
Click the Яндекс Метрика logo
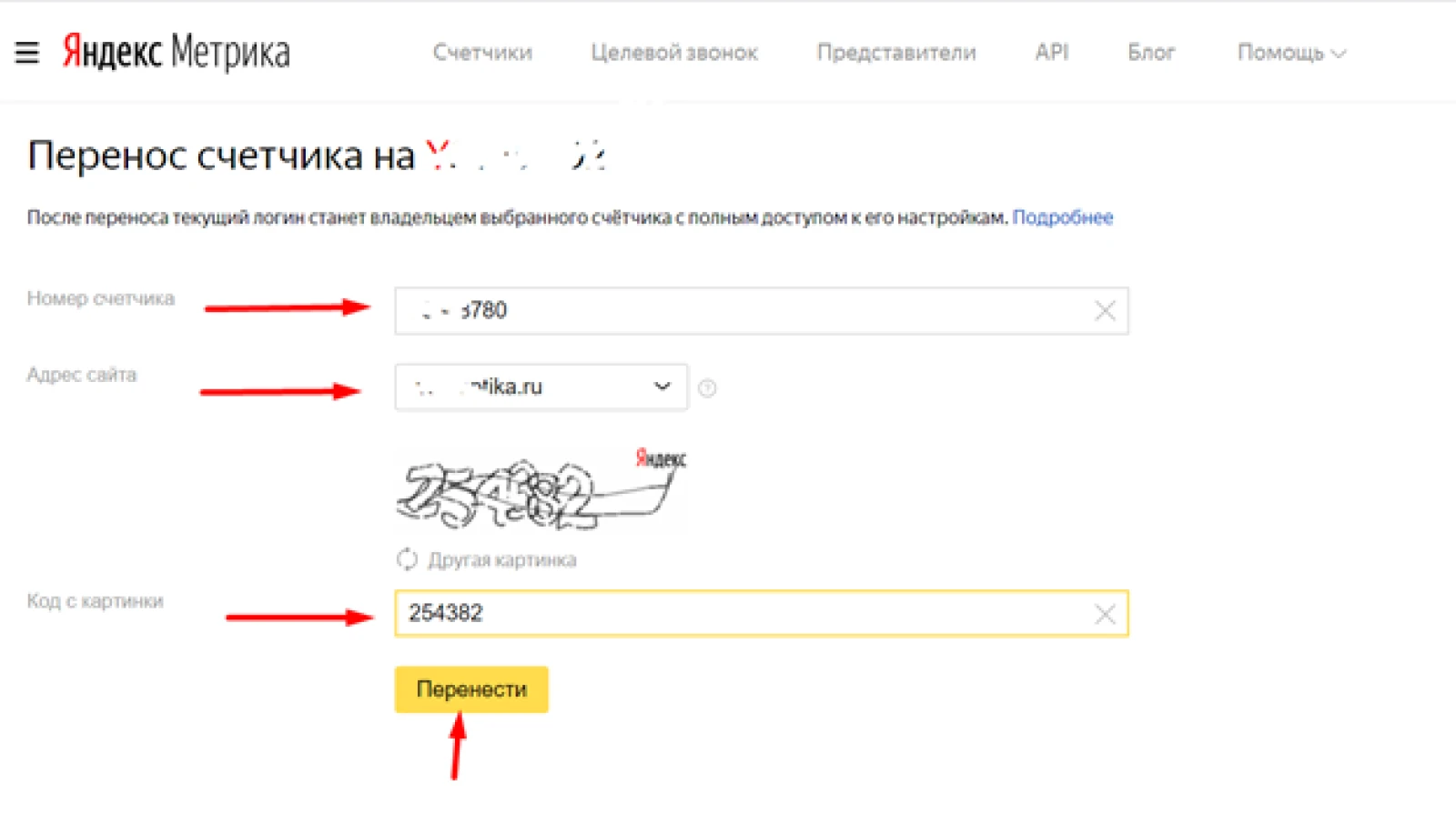pos(176,53)
